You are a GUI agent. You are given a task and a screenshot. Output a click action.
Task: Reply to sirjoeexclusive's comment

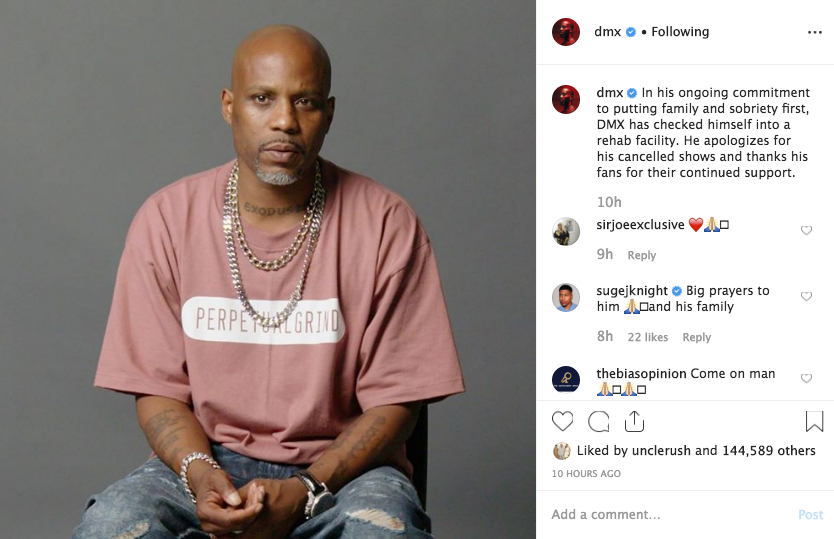tap(641, 255)
